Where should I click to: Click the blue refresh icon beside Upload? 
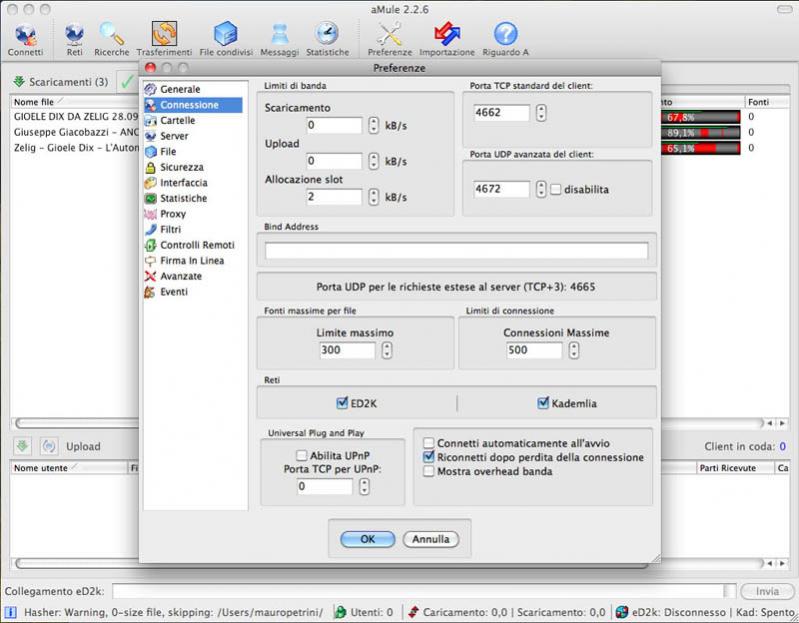point(49,446)
